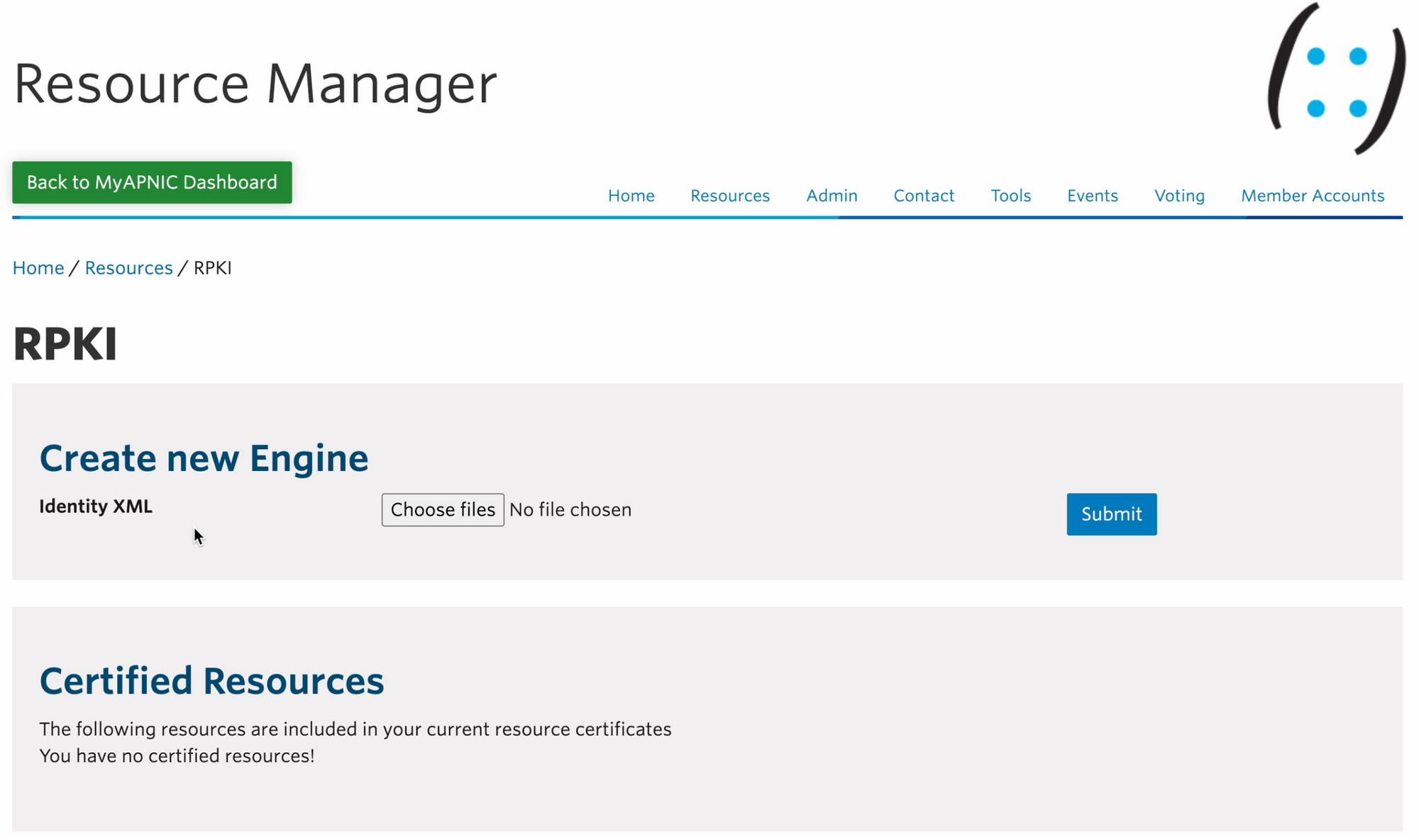Click the Resource Manager page title
1419x840 pixels.
click(x=255, y=84)
